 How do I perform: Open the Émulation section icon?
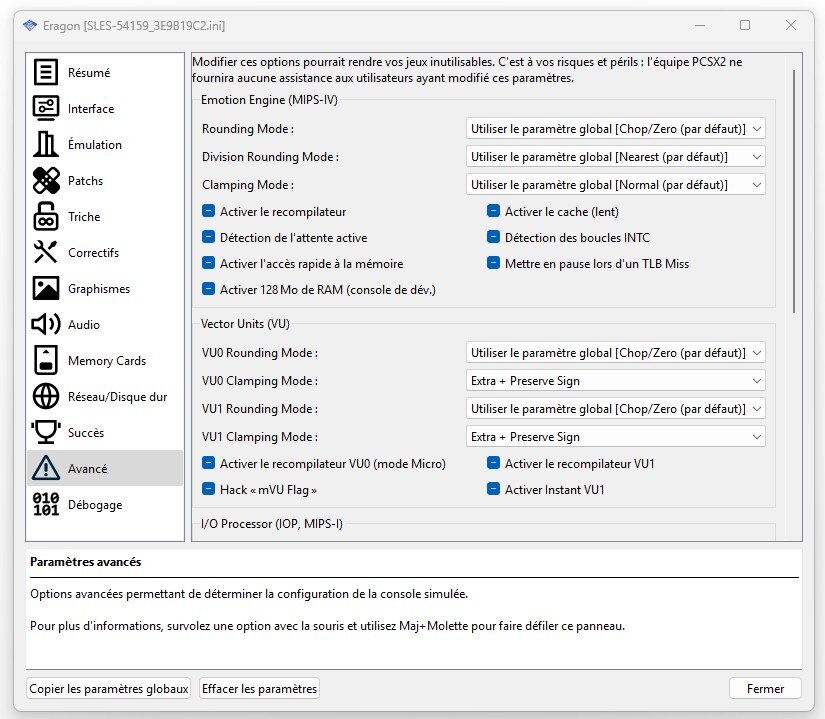coord(46,145)
